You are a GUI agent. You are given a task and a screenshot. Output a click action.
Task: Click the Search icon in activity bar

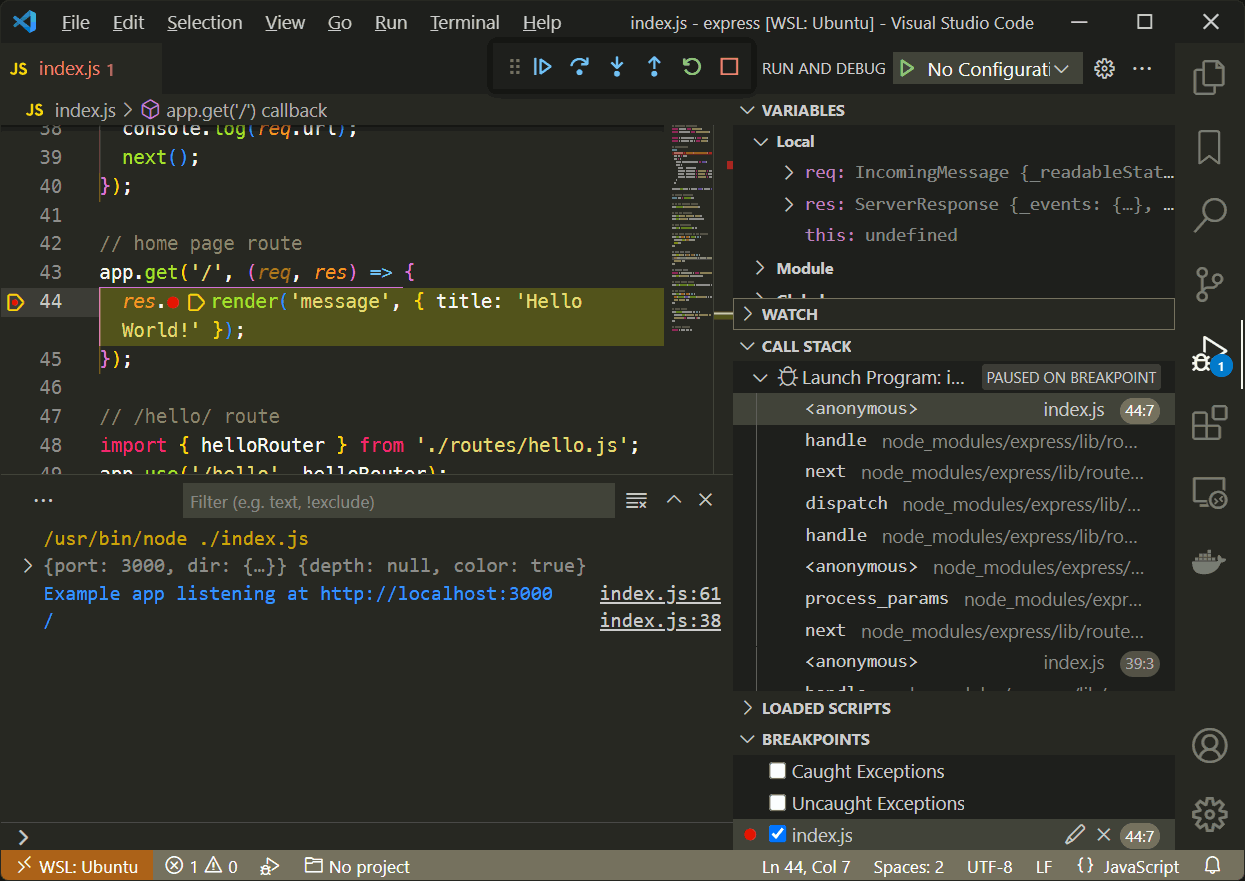coord(1209,214)
